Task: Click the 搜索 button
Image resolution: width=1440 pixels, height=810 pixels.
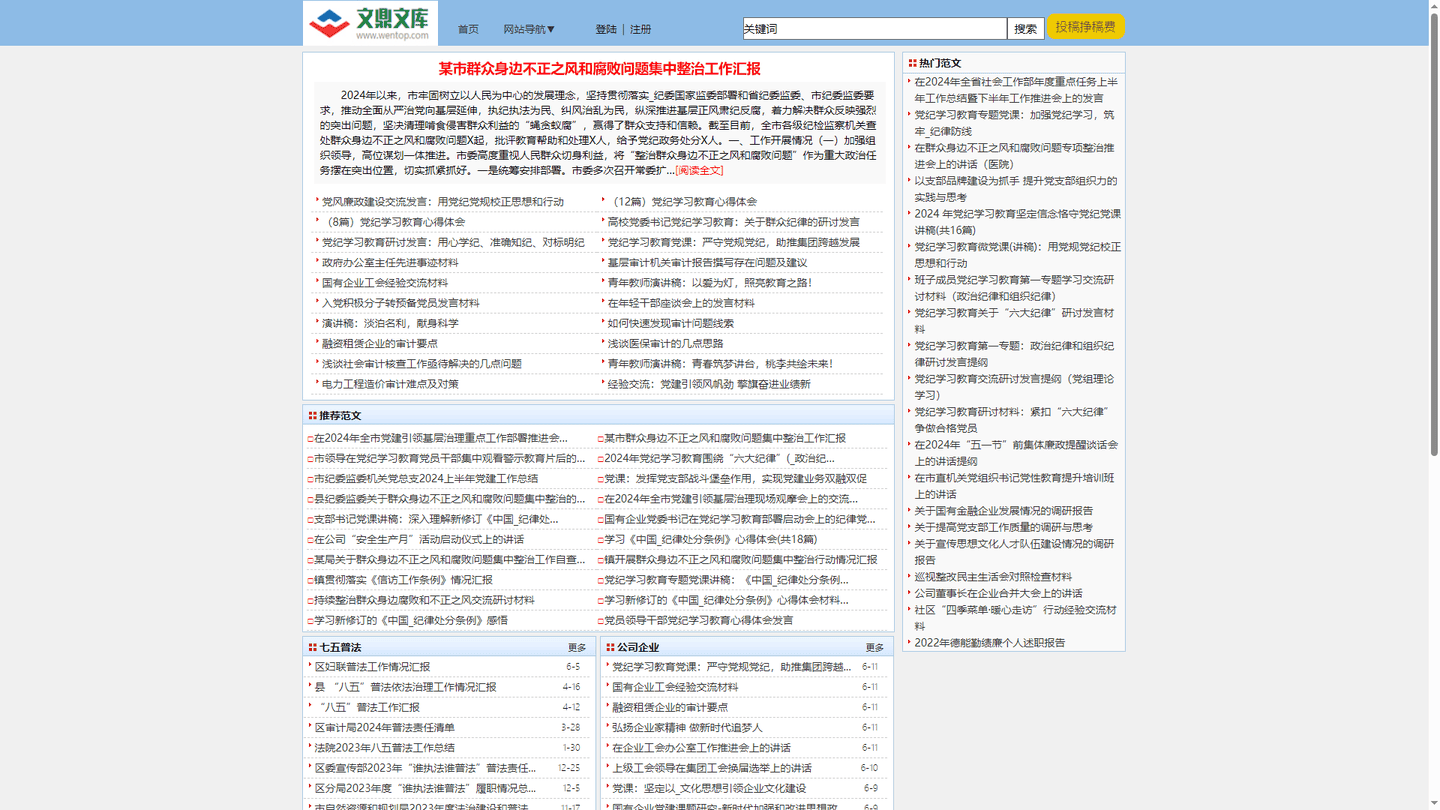Action: click(1026, 29)
